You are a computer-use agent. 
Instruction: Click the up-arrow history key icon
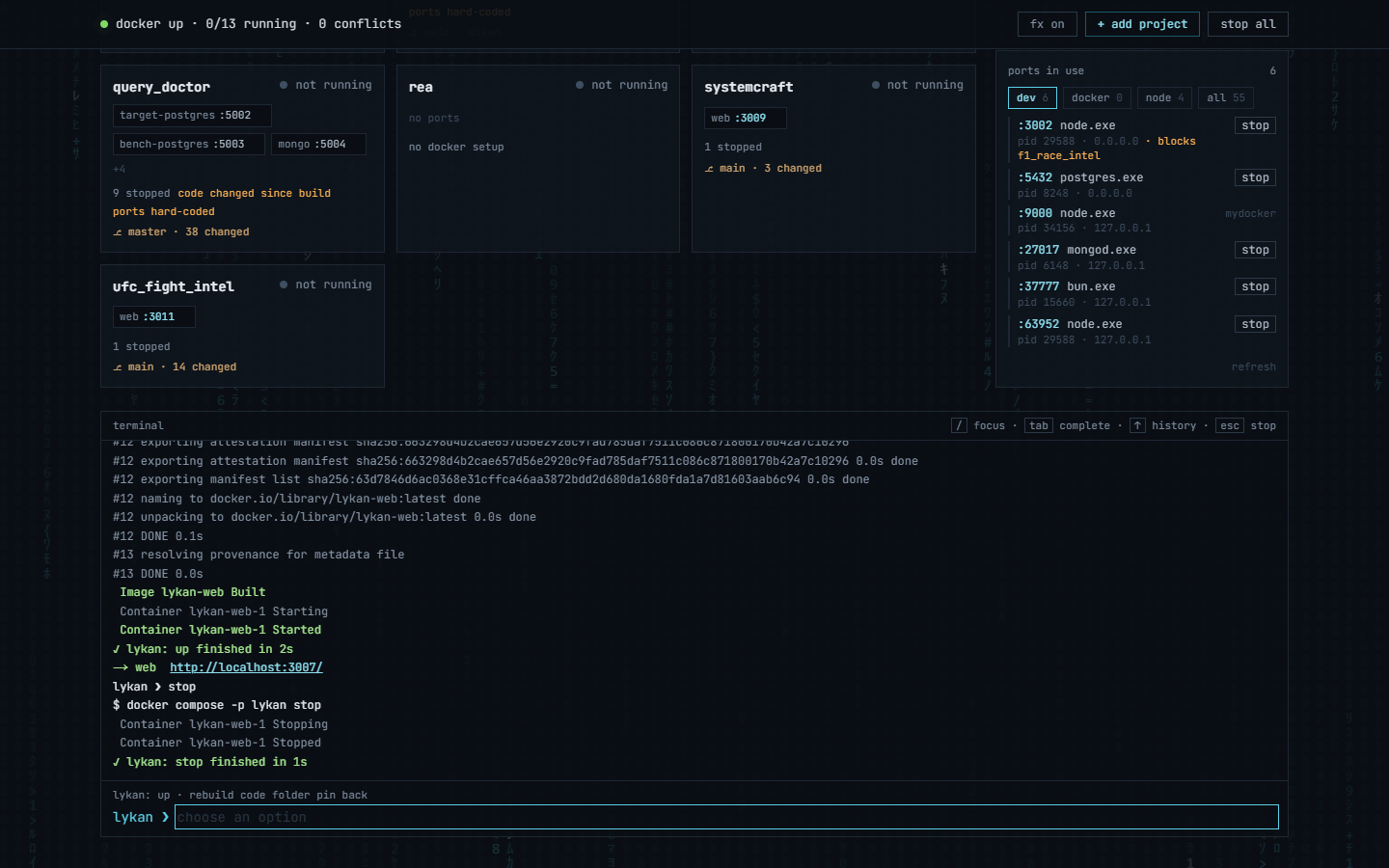[1137, 425]
